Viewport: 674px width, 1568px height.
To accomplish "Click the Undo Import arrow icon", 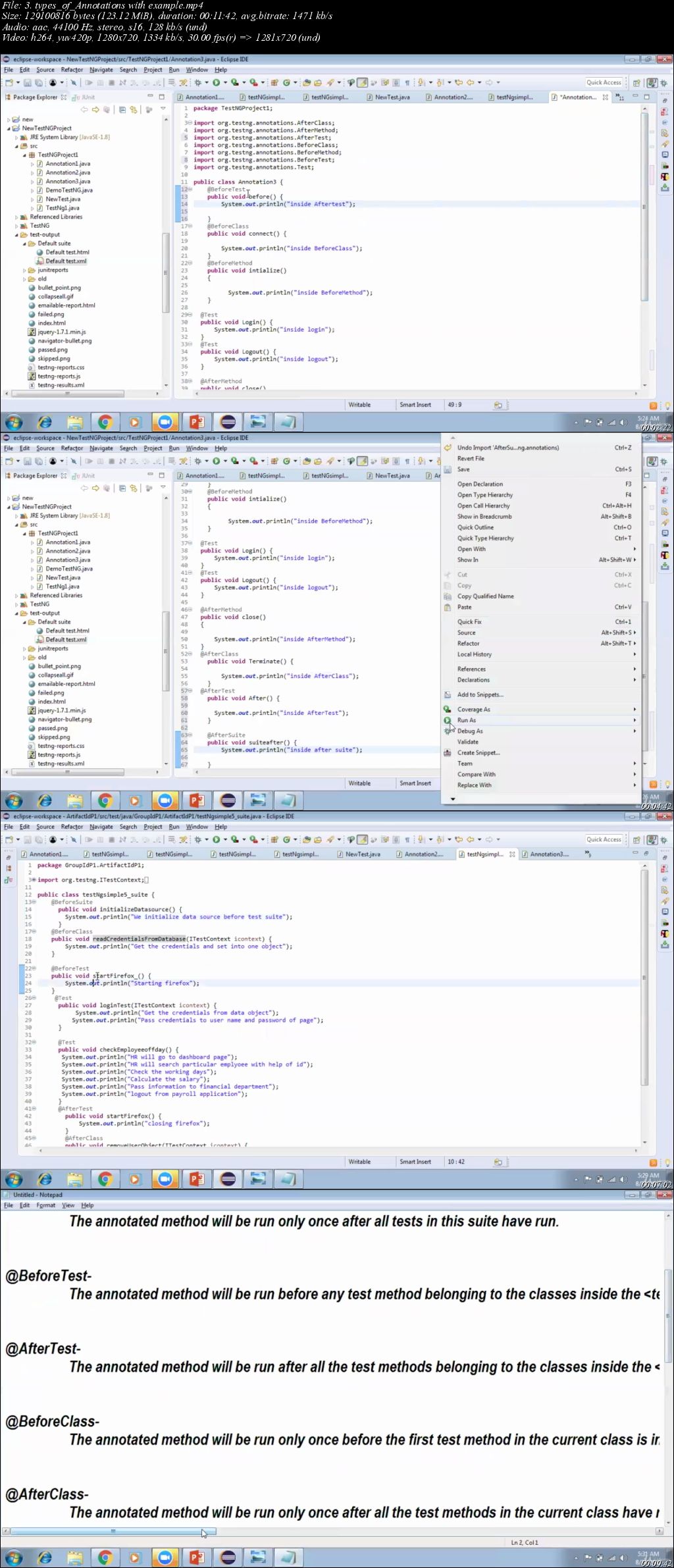I will (448, 448).
